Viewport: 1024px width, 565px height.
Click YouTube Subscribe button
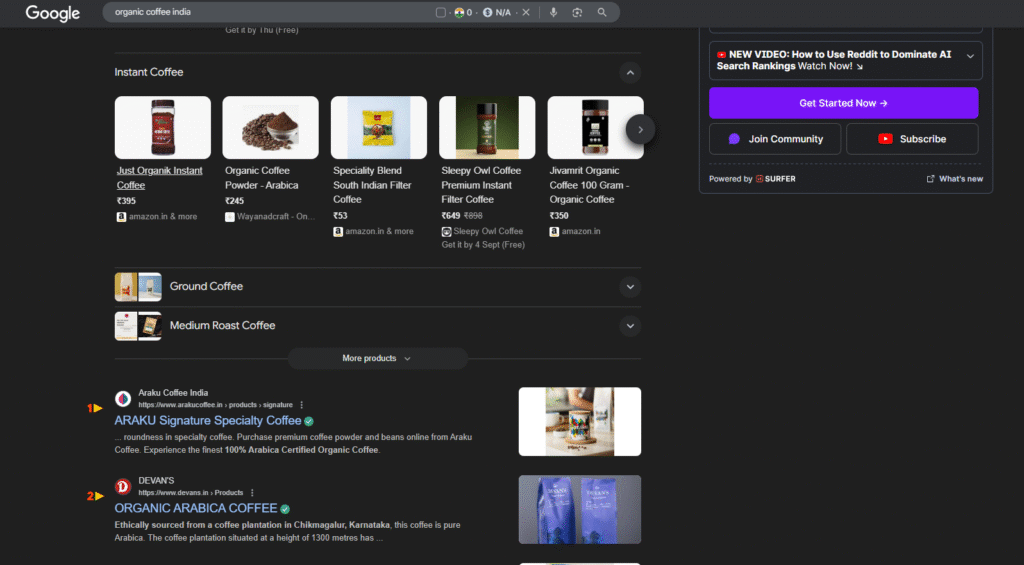912,139
